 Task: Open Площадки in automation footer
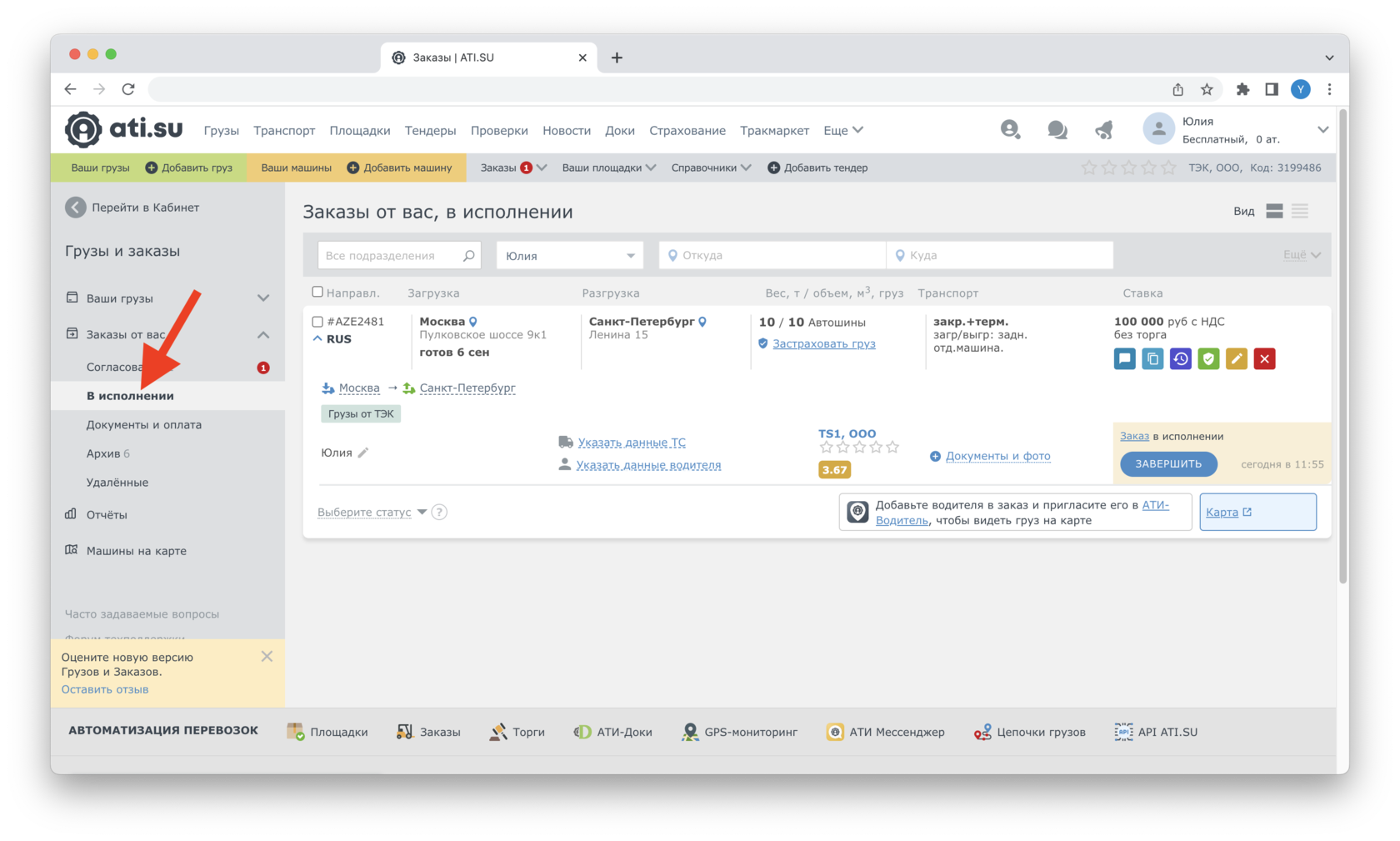(327, 732)
